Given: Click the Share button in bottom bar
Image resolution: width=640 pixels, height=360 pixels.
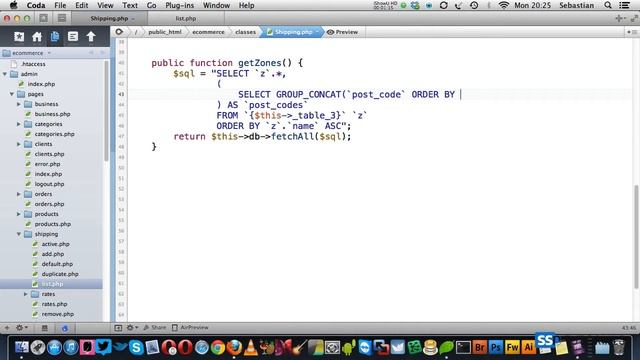Looking at the screenshot, I should click(155, 327).
